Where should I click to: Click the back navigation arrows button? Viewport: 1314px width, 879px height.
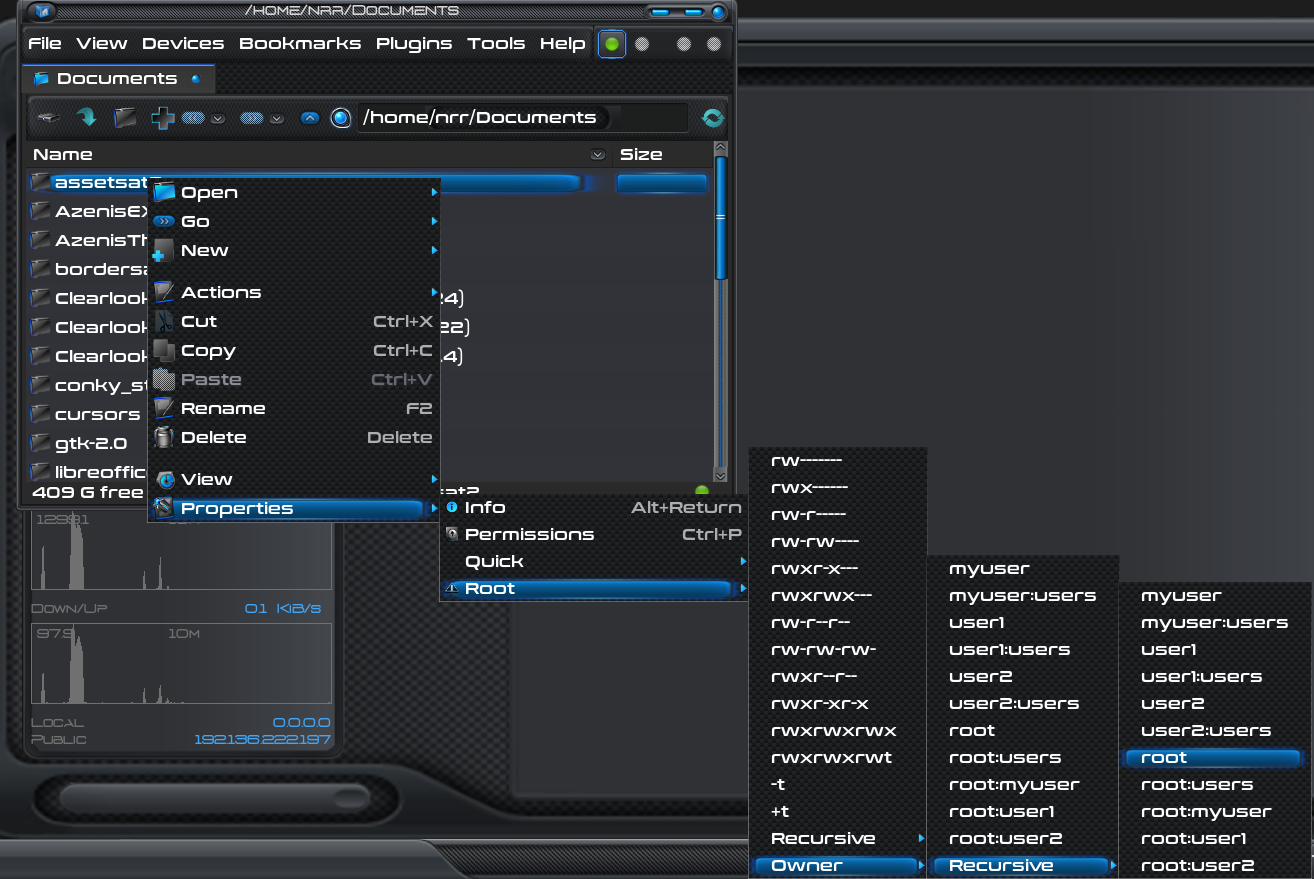(x=194, y=118)
